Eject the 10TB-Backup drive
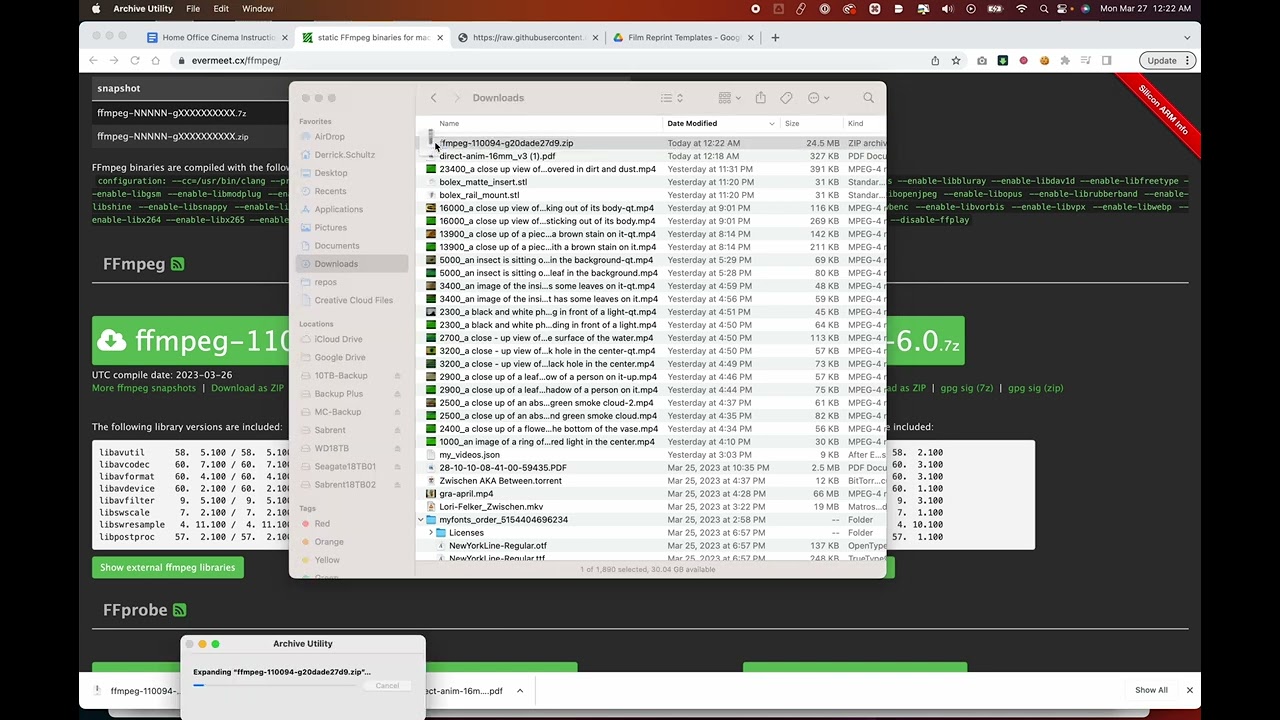 tap(397, 376)
